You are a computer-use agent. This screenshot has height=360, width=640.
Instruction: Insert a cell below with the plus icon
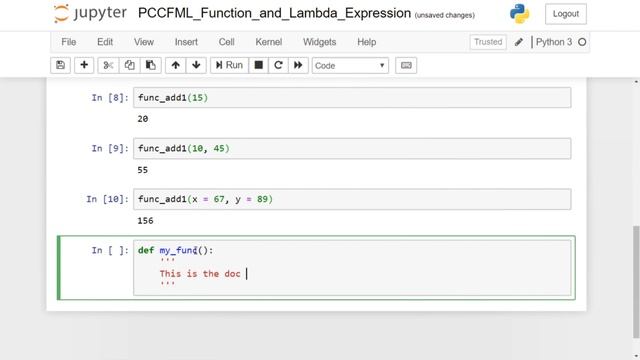[x=84, y=65]
